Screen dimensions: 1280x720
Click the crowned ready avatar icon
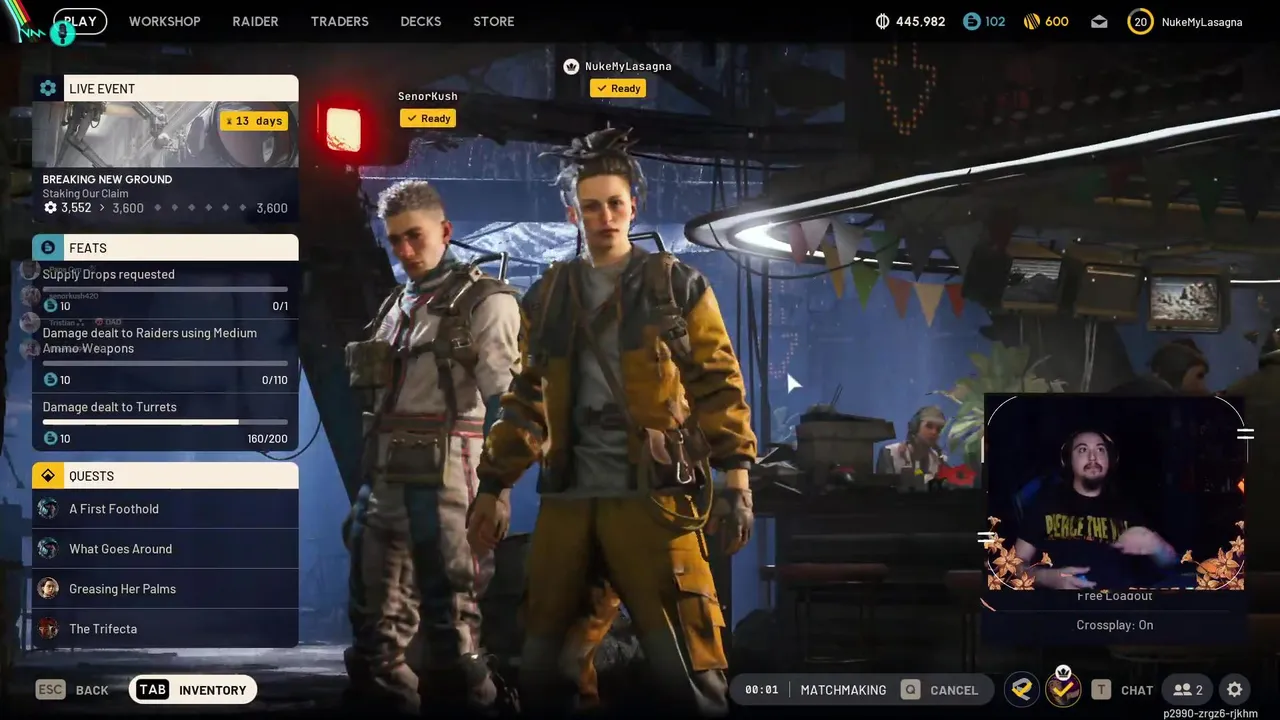[1063, 688]
